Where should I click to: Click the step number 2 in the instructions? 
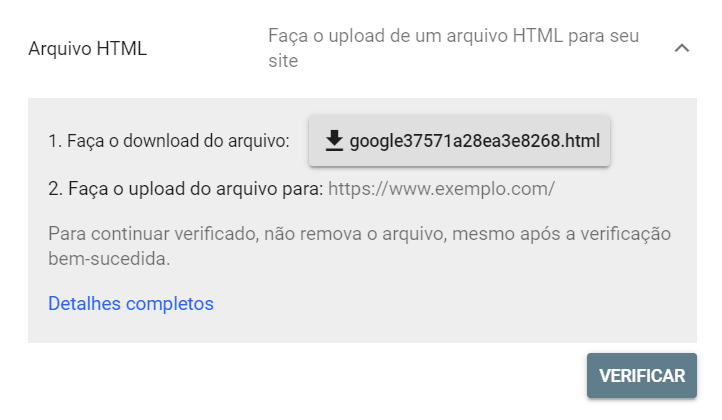pyautogui.click(x=55, y=189)
